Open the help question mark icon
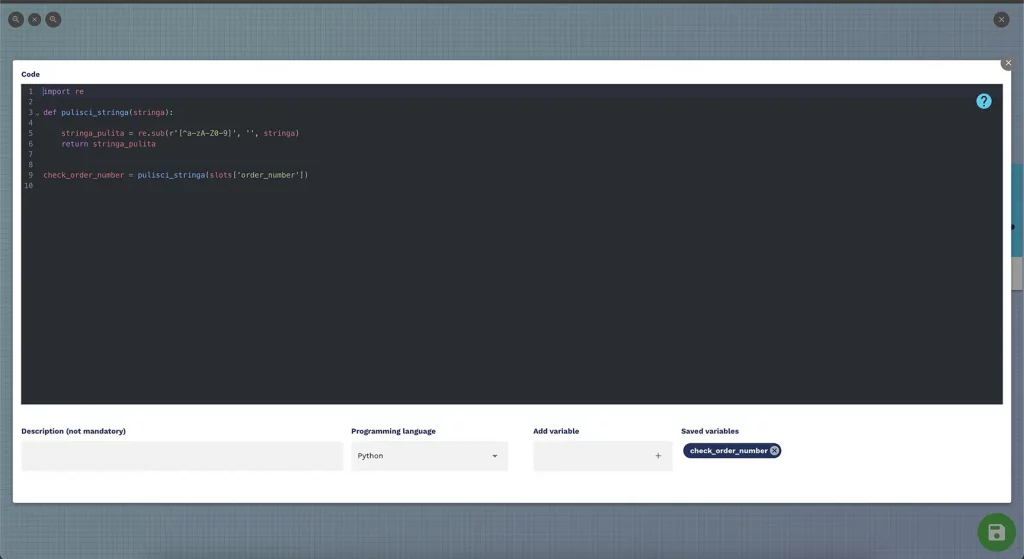Image resolution: width=1024 pixels, height=559 pixels. point(984,101)
